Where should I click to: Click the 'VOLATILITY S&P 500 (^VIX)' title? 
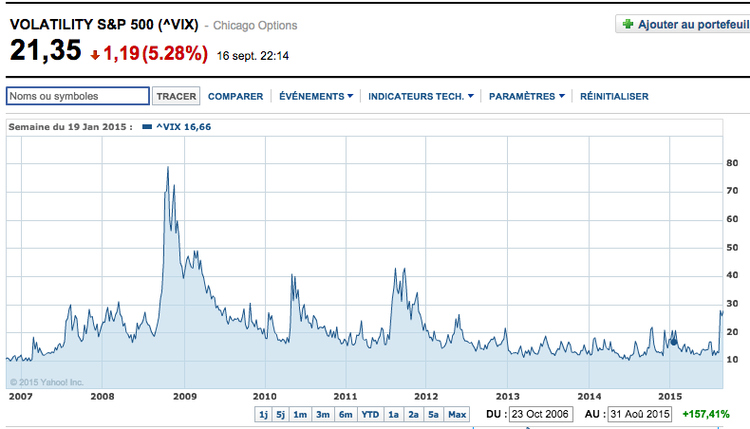(104, 24)
